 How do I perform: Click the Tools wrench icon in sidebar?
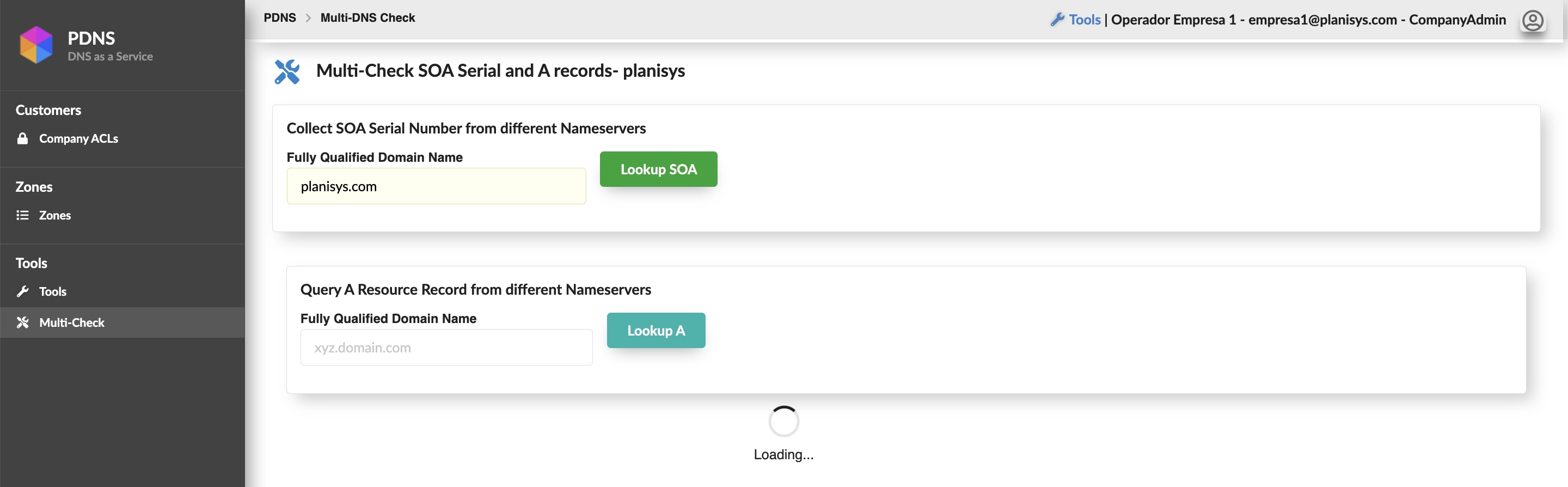[x=22, y=291]
